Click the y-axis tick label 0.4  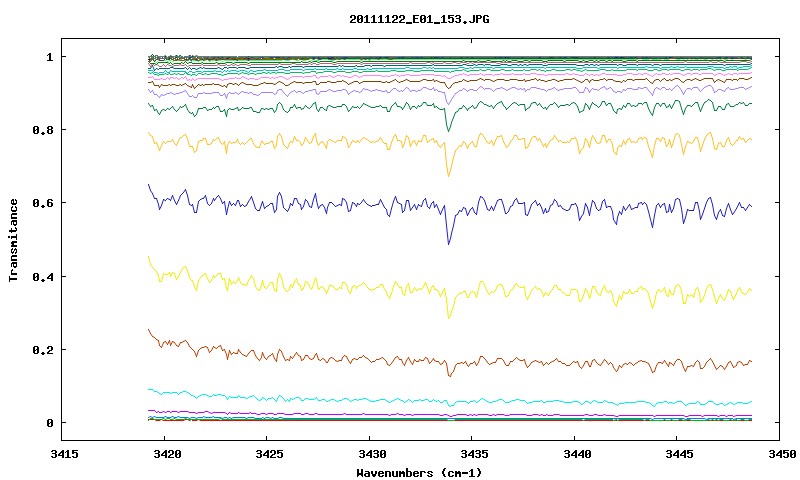click(x=42, y=276)
